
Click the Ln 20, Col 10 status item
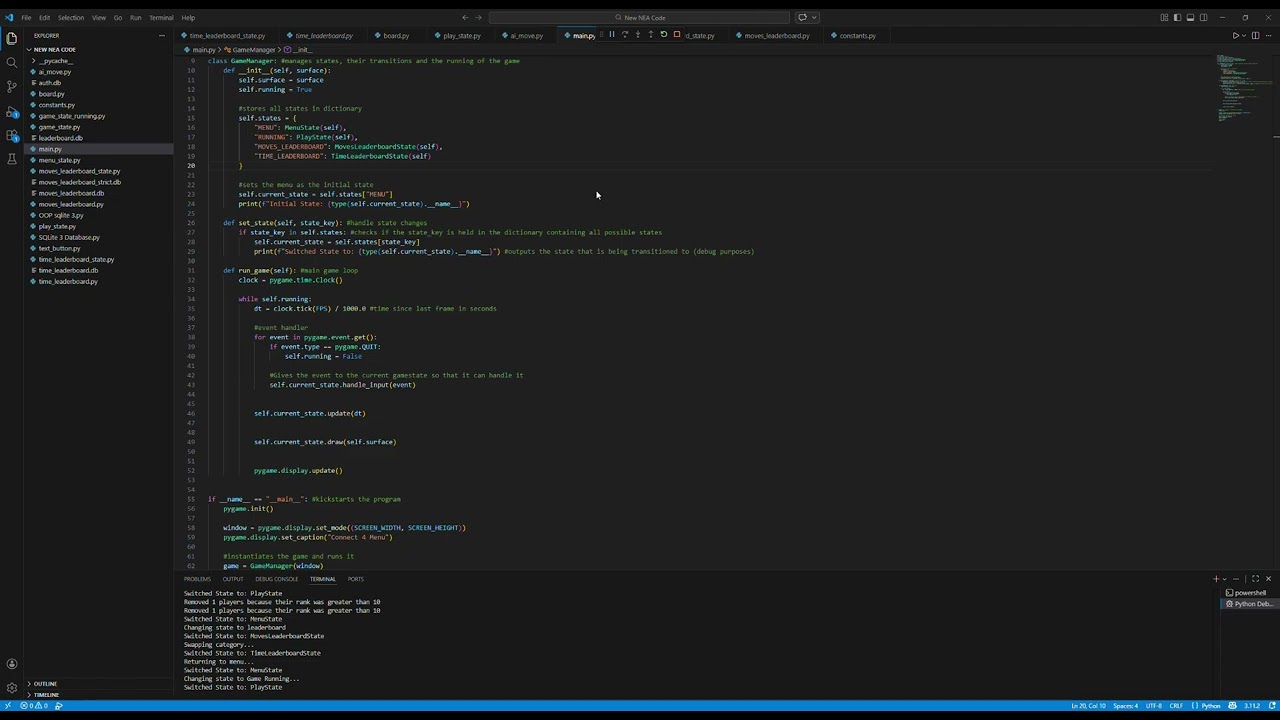coord(1088,706)
